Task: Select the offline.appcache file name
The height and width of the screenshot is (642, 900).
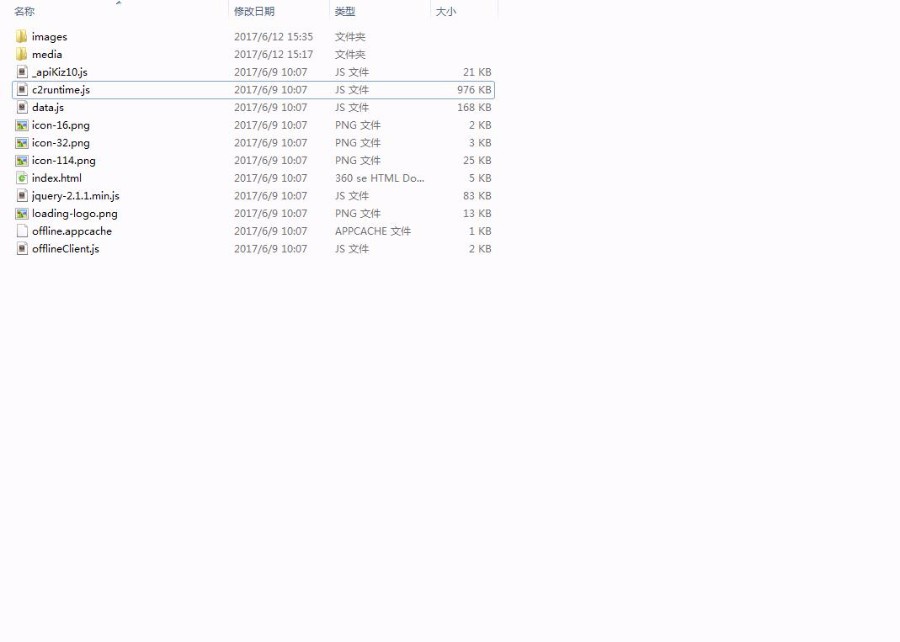Action: [70, 231]
